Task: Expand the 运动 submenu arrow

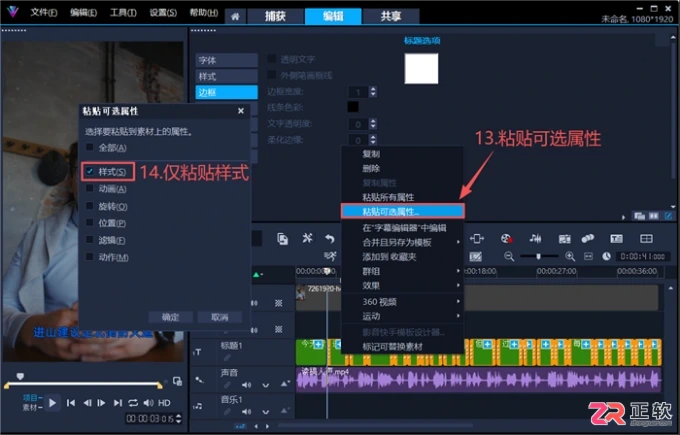Action: click(458, 316)
